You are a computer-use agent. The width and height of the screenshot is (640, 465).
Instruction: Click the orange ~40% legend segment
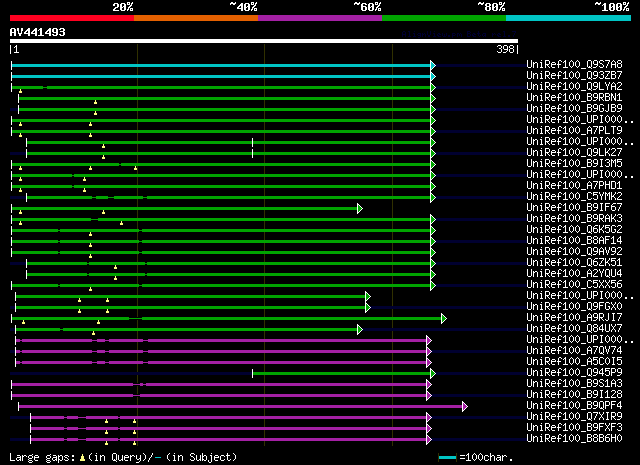tap(196, 18)
